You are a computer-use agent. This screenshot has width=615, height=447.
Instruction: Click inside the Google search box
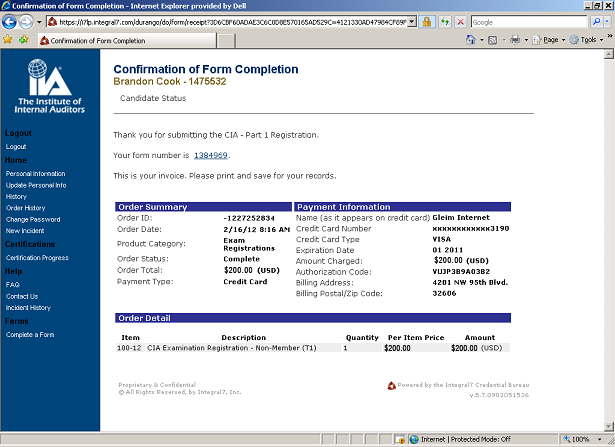click(x=523, y=21)
